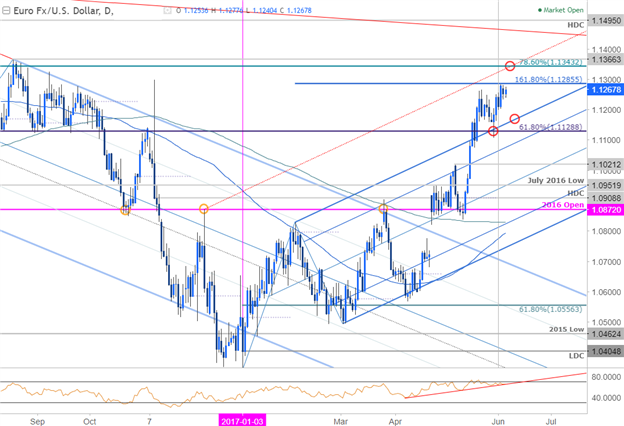
Task: Click the 1.04048 price axis label
Action: 606,351
